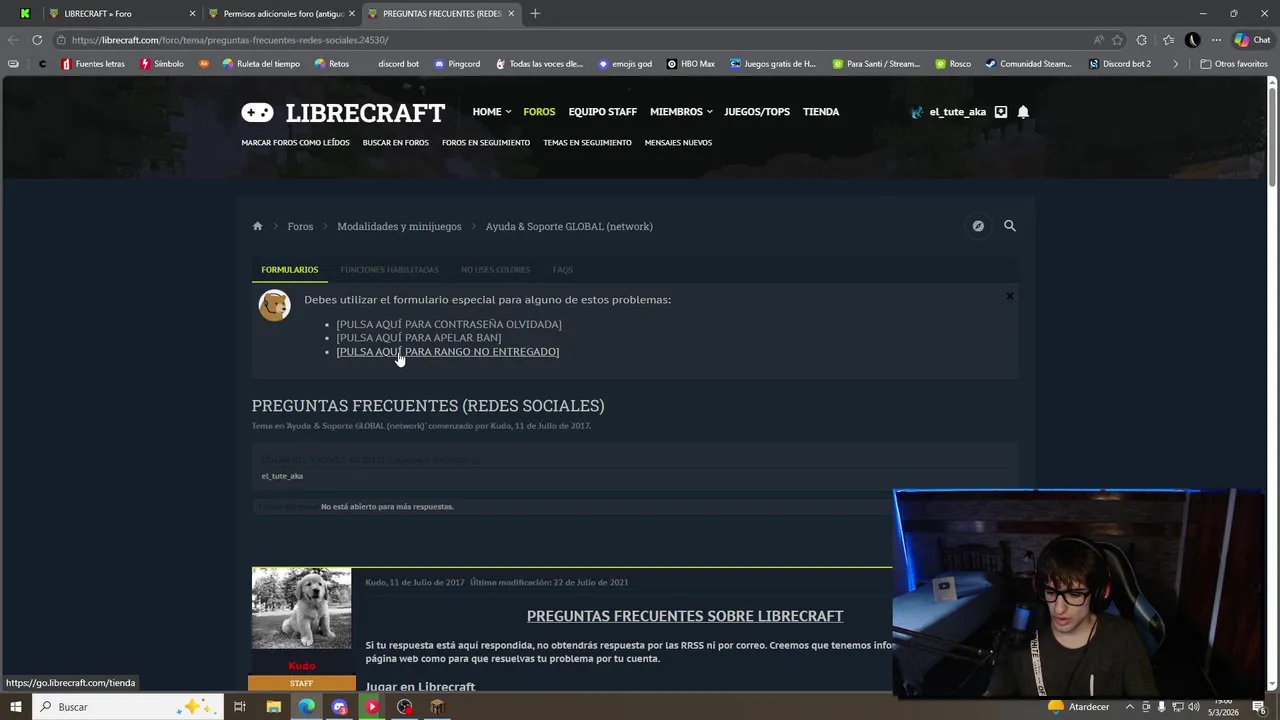
Task: Click the read aloud icon in address bar
Action: [1098, 40]
